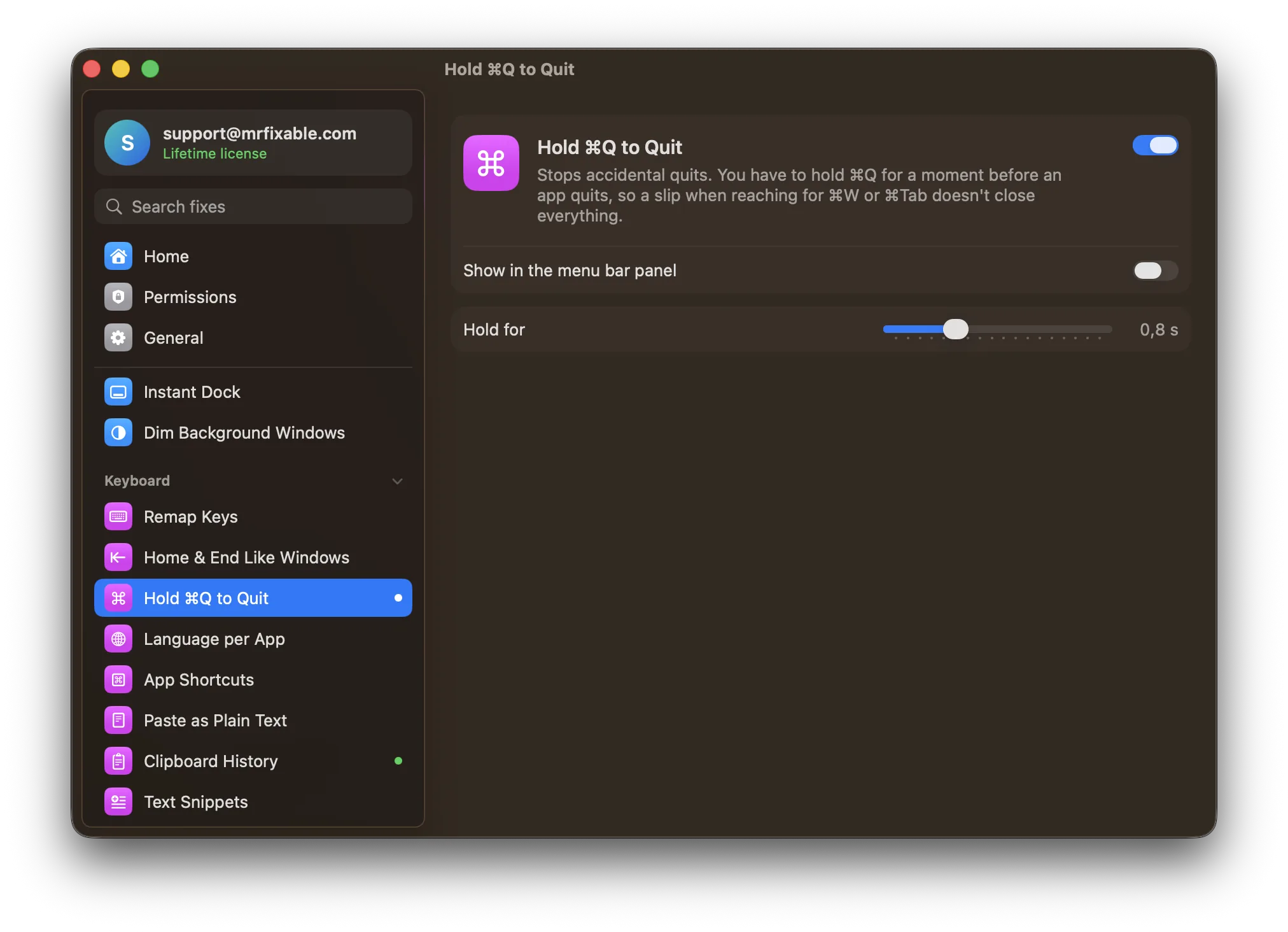Open Dim Background Windows settings

tap(253, 433)
